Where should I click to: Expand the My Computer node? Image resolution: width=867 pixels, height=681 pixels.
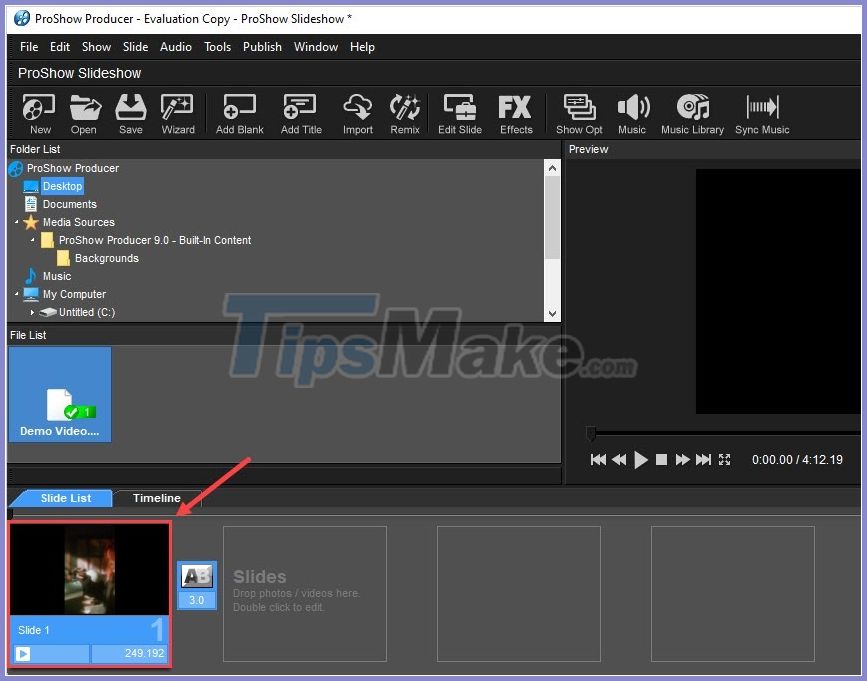(x=17, y=294)
